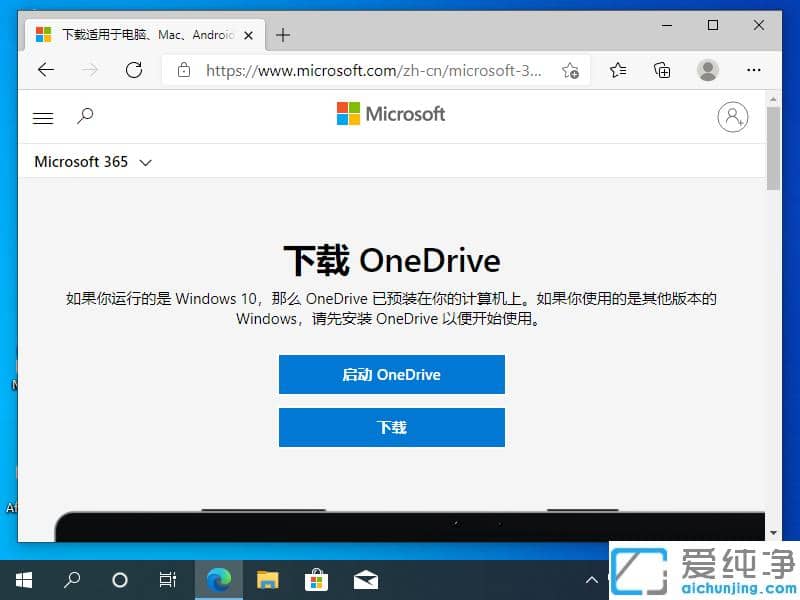The height and width of the screenshot is (600, 800).
Task: Click 启动 OneDrive button
Action: click(391, 375)
